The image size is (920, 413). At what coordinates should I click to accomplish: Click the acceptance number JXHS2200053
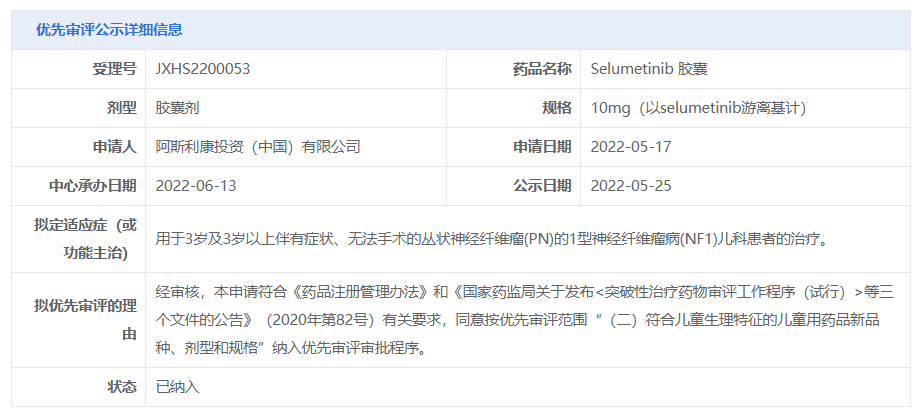pos(203,69)
